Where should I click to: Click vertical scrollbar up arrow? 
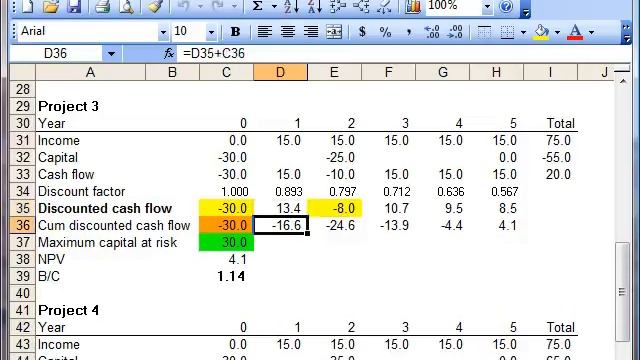click(x=622, y=81)
